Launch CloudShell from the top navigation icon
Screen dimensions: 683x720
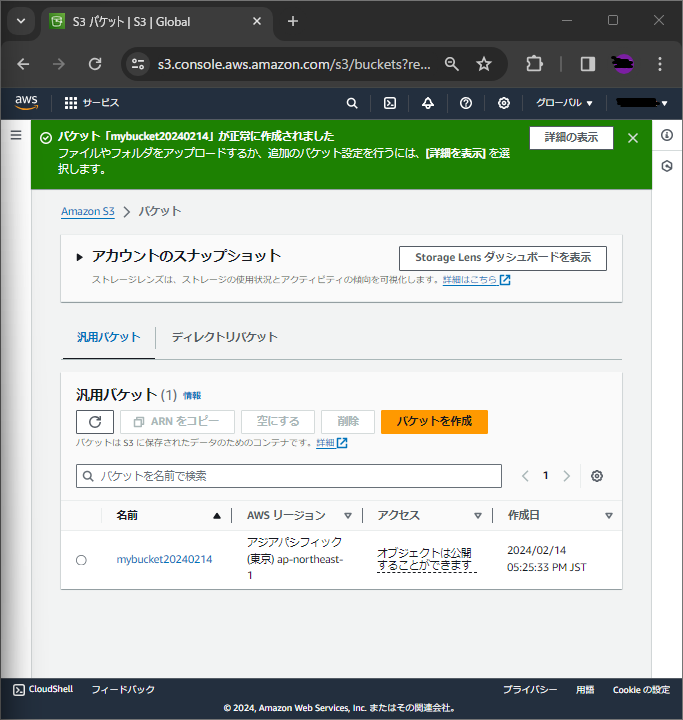tap(389, 103)
